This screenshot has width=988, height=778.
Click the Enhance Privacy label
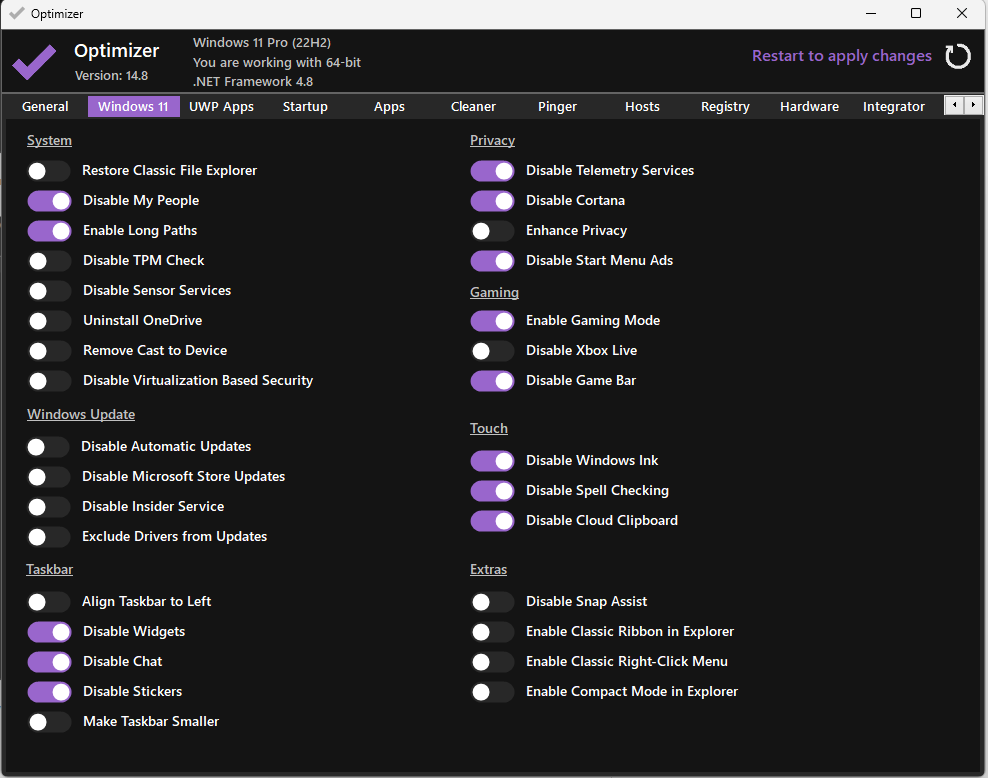click(x=576, y=231)
